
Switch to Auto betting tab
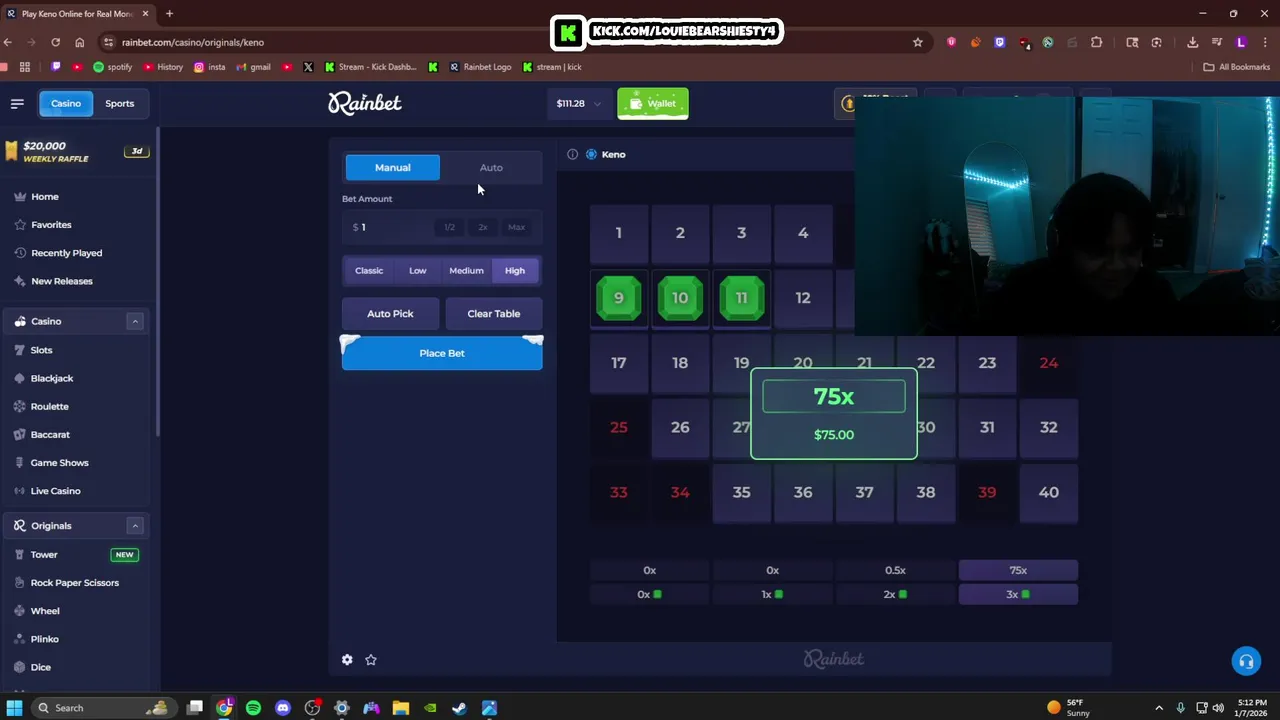point(491,167)
